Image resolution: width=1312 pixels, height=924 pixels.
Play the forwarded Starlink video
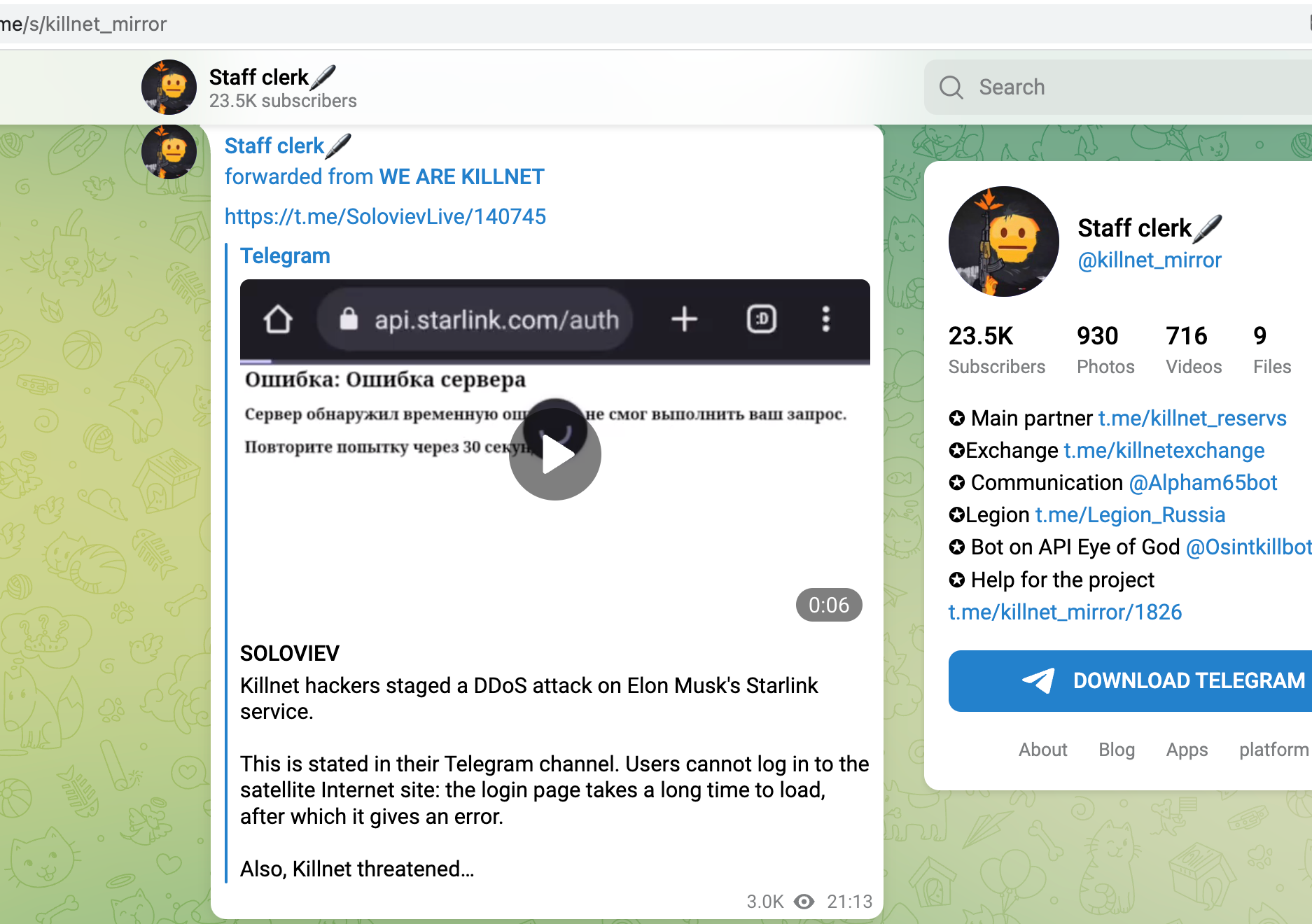(555, 454)
